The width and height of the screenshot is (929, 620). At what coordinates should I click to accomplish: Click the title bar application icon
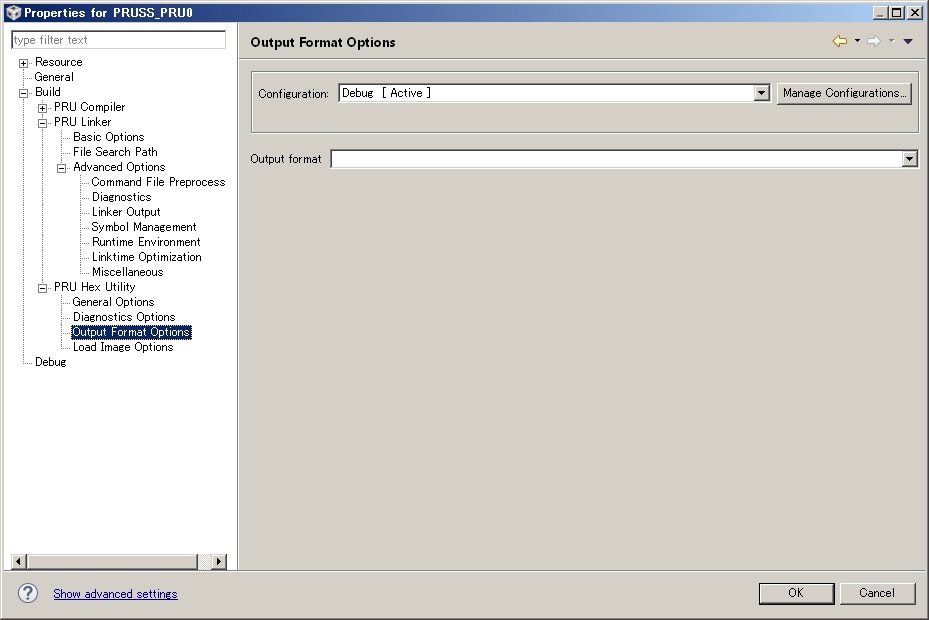tap(13, 12)
